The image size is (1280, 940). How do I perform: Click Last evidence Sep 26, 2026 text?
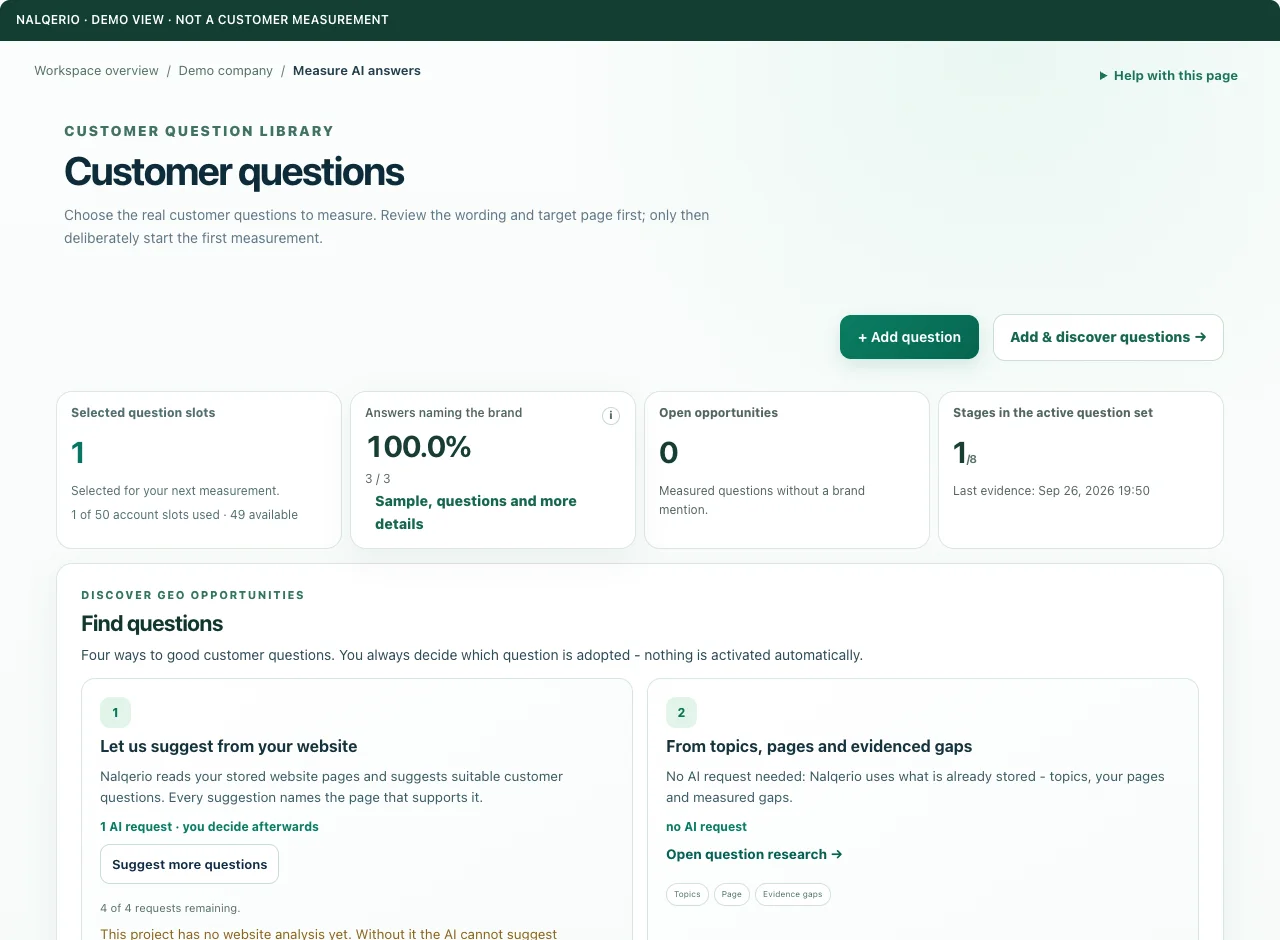(1051, 491)
